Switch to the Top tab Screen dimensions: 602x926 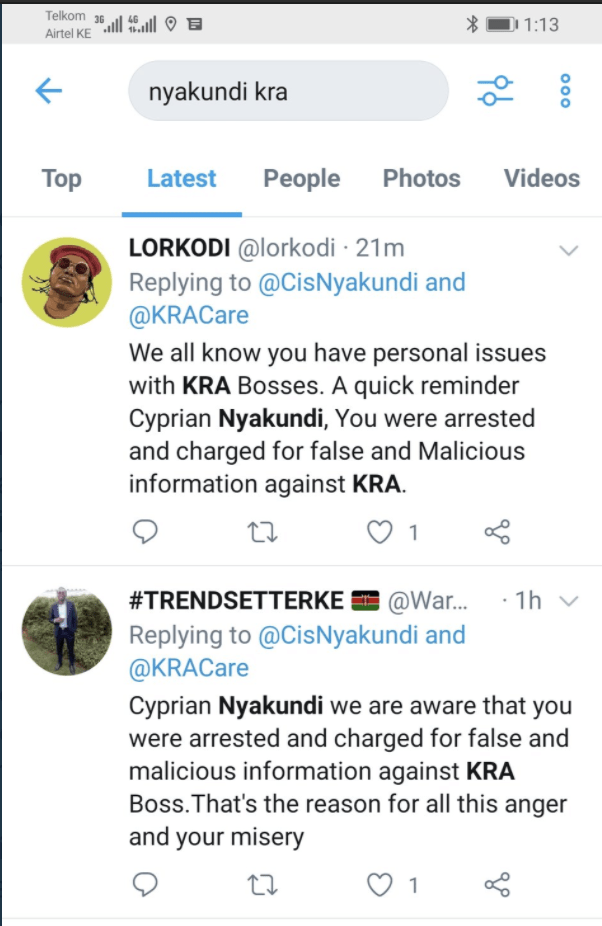tap(61, 179)
